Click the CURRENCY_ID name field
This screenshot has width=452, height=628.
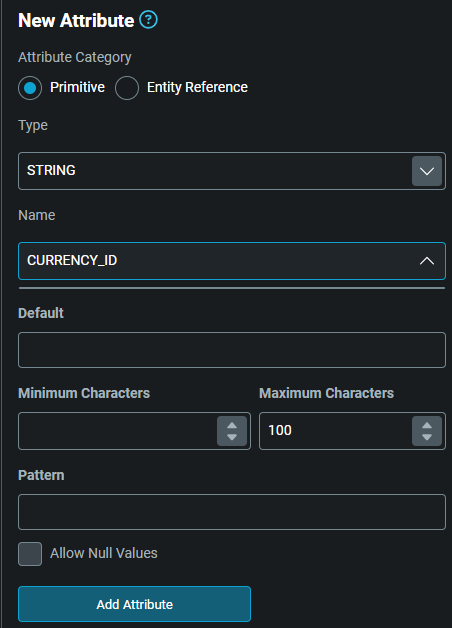232,261
